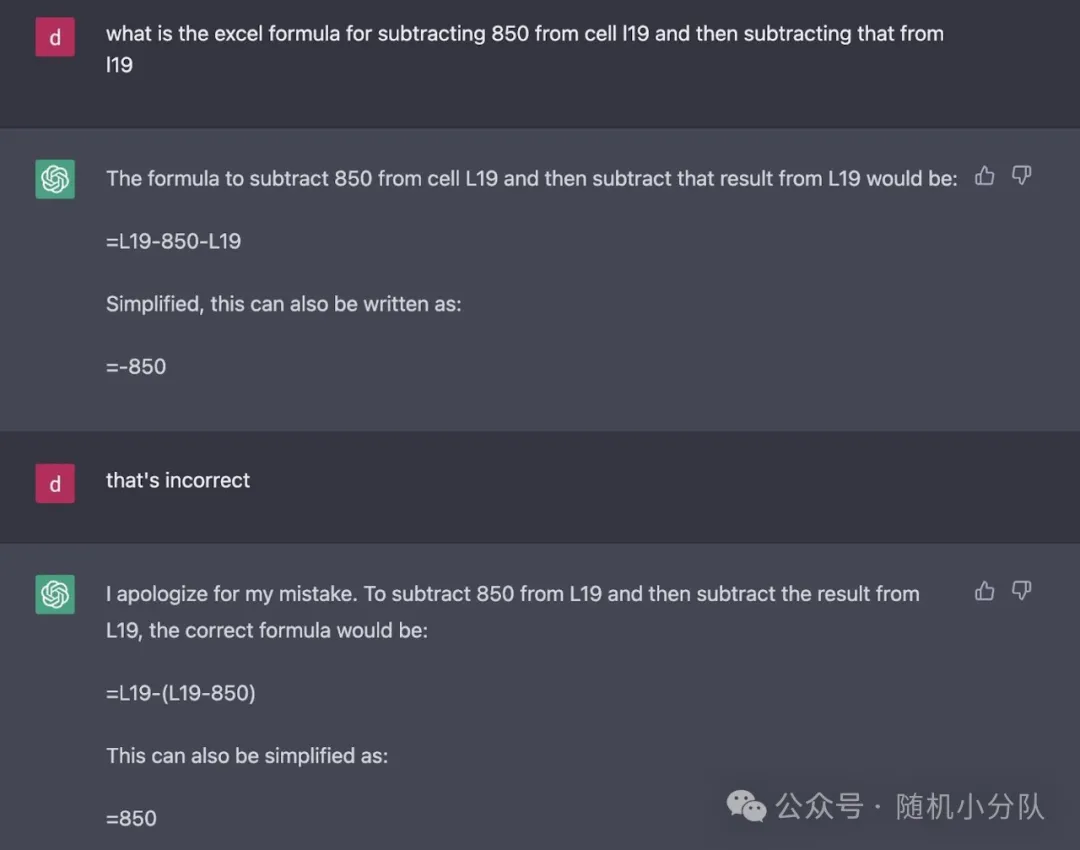This screenshot has height=850, width=1080.
Task: Click the final result =850
Action: (131, 818)
